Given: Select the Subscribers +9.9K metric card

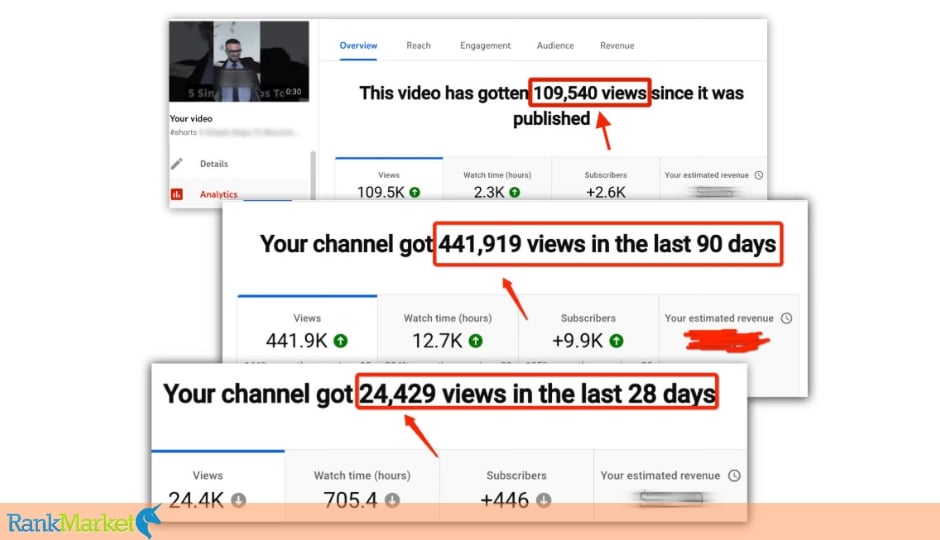Looking at the screenshot, I should (x=588, y=328).
